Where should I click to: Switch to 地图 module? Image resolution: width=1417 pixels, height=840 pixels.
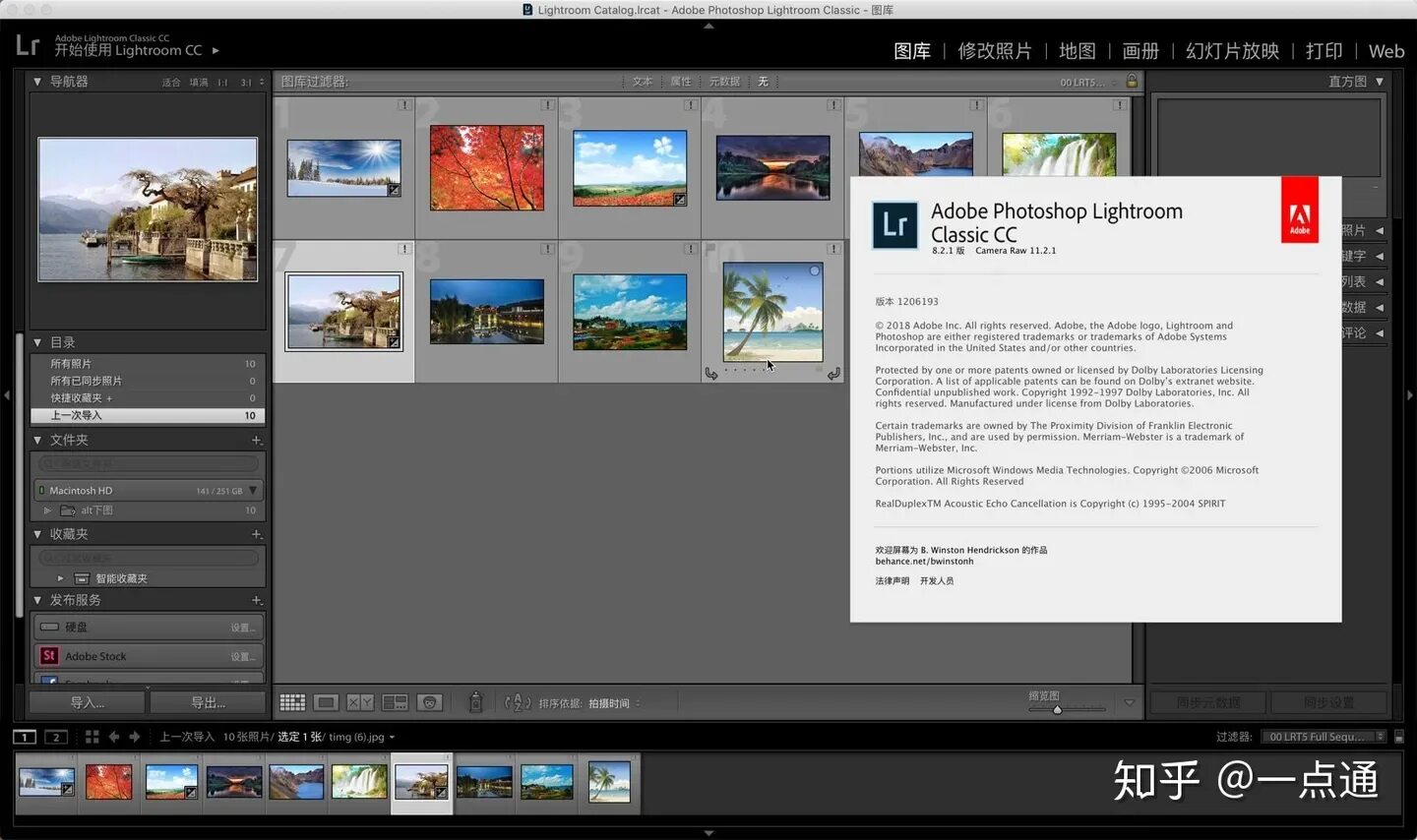point(1078,51)
